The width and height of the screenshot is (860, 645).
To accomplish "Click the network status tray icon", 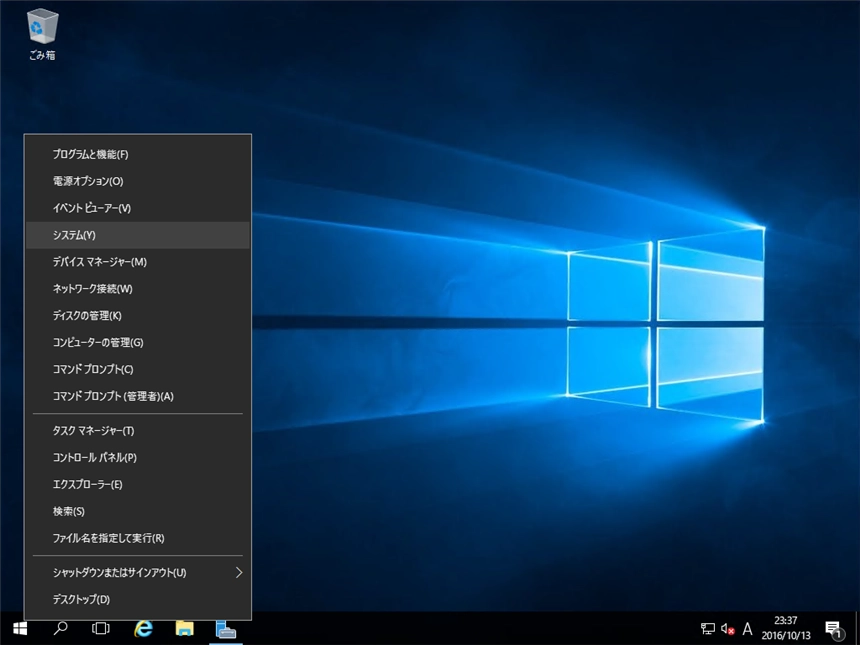I will [x=708, y=629].
